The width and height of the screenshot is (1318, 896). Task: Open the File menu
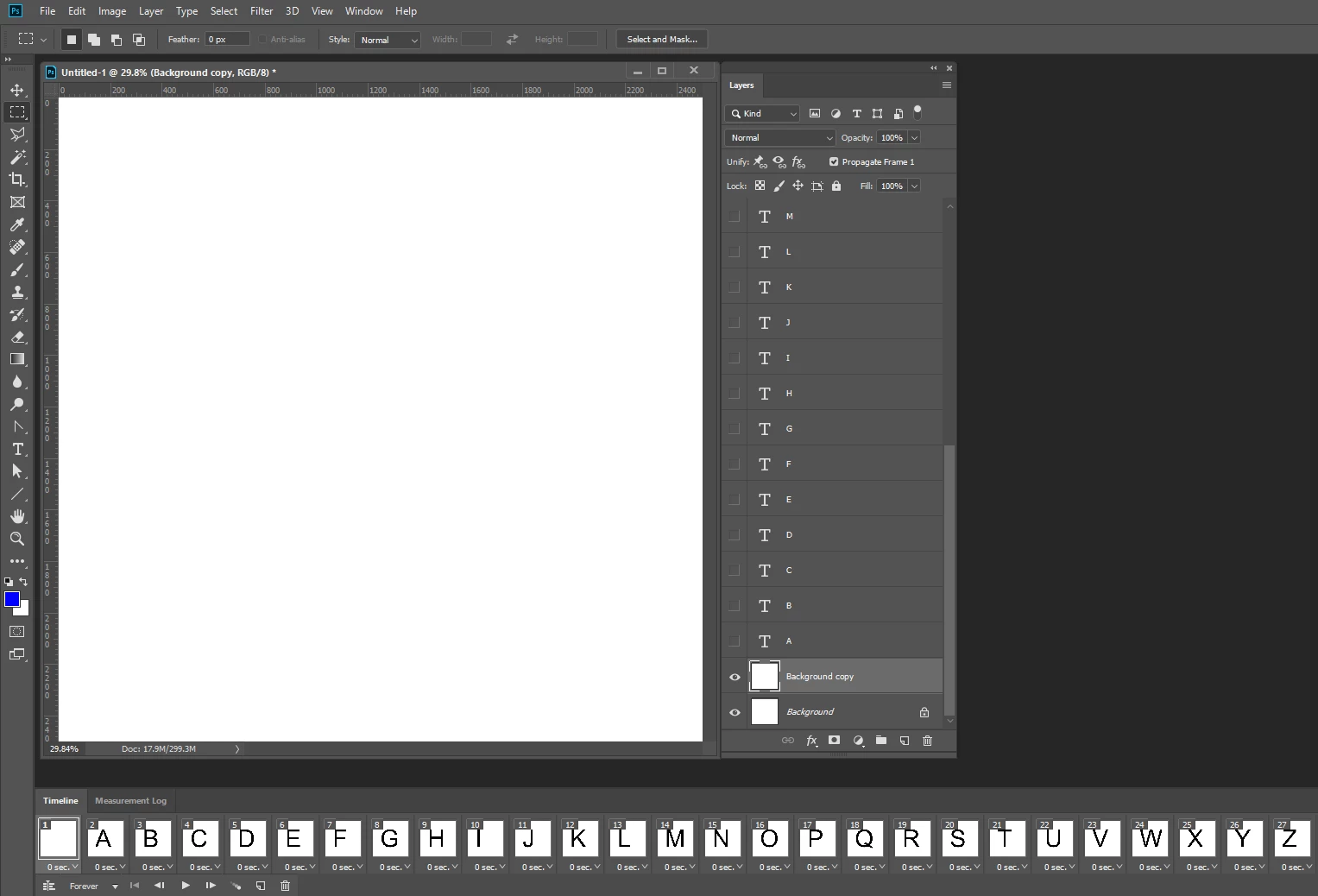47,11
